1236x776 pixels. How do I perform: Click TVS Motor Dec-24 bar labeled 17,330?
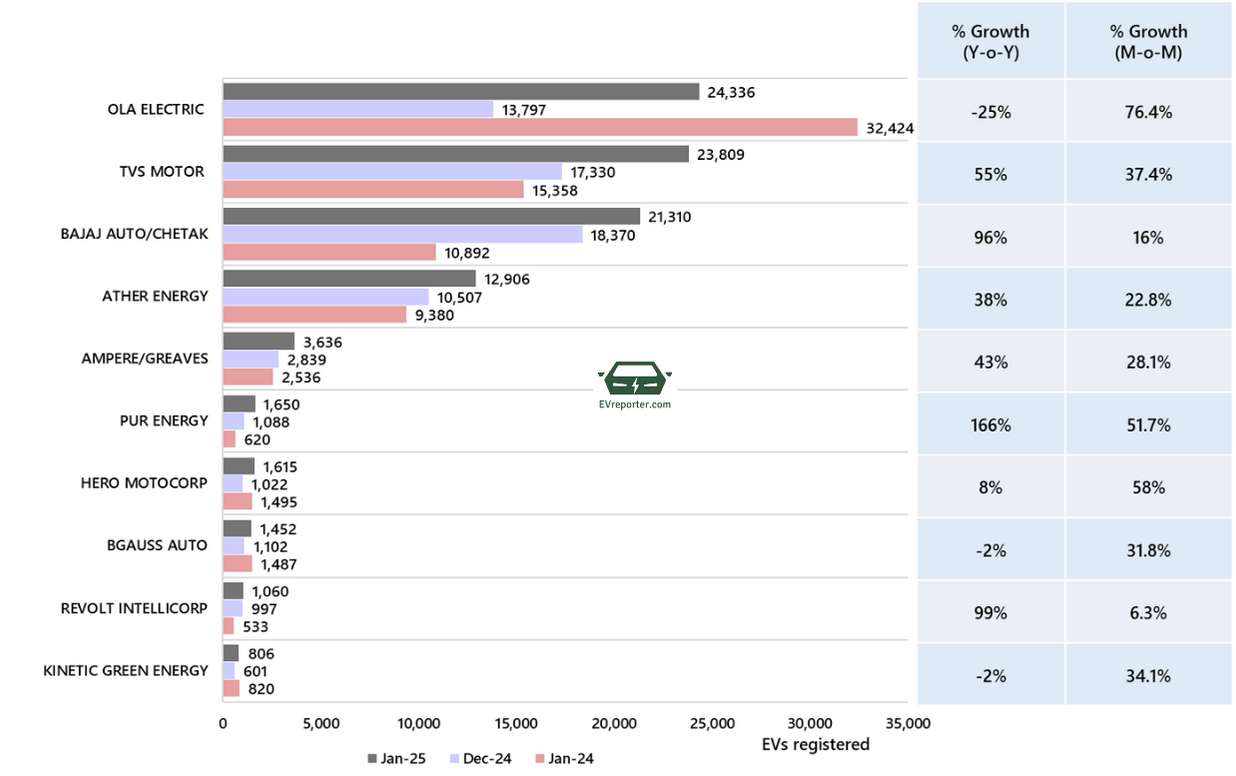tap(392, 172)
